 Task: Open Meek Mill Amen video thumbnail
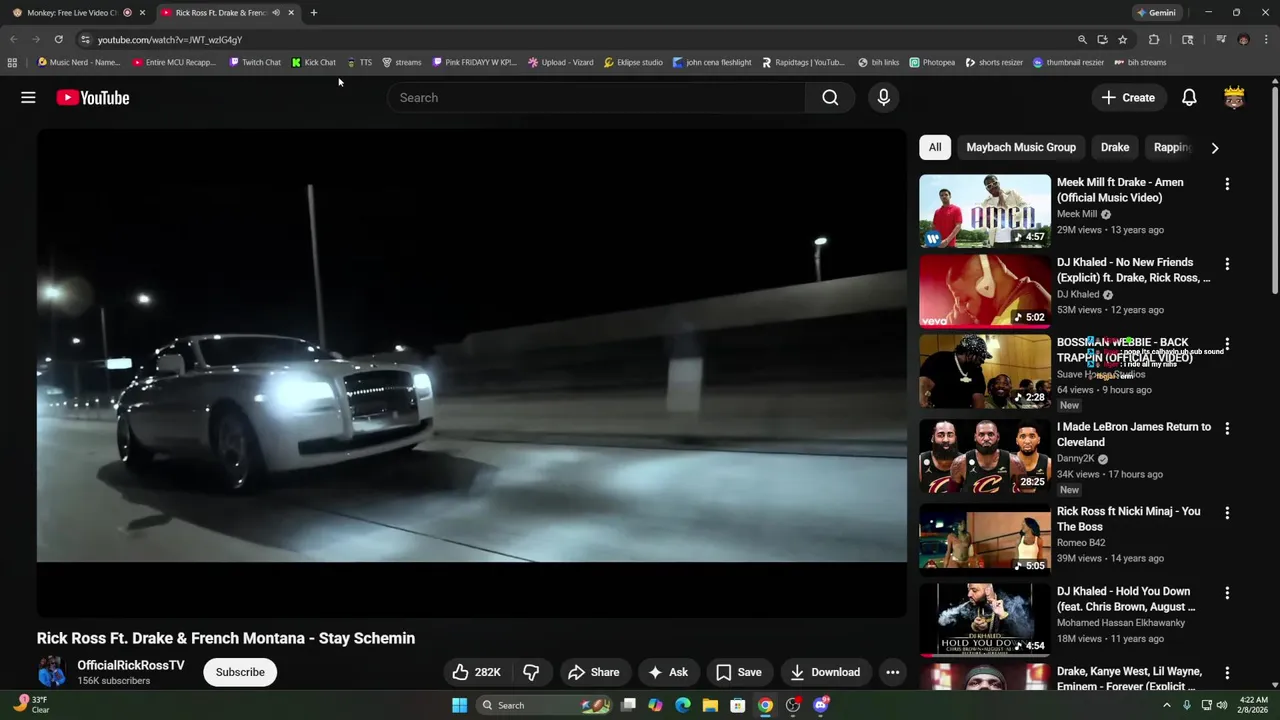985,211
